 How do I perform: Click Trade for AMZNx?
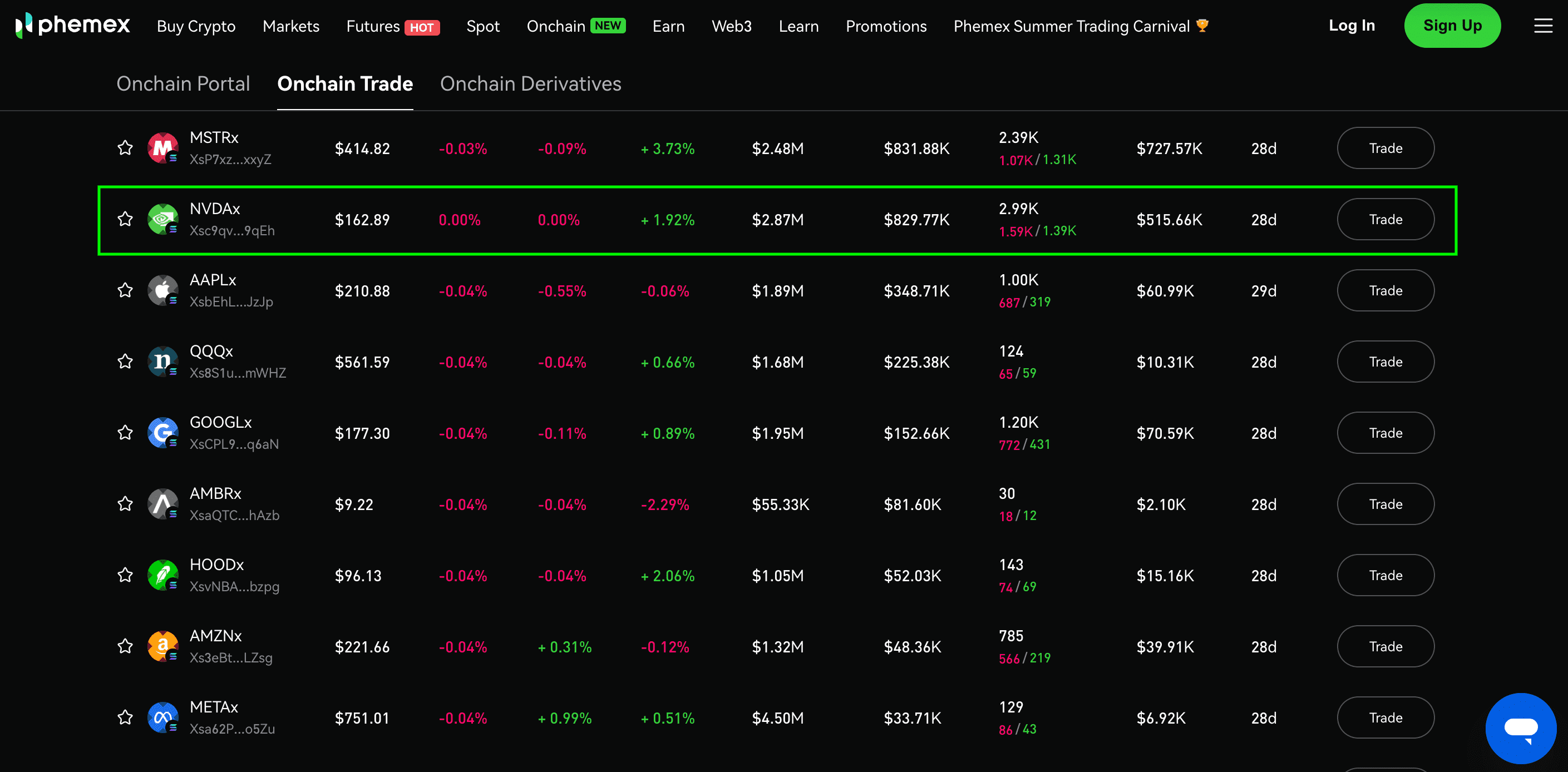[1385, 646]
